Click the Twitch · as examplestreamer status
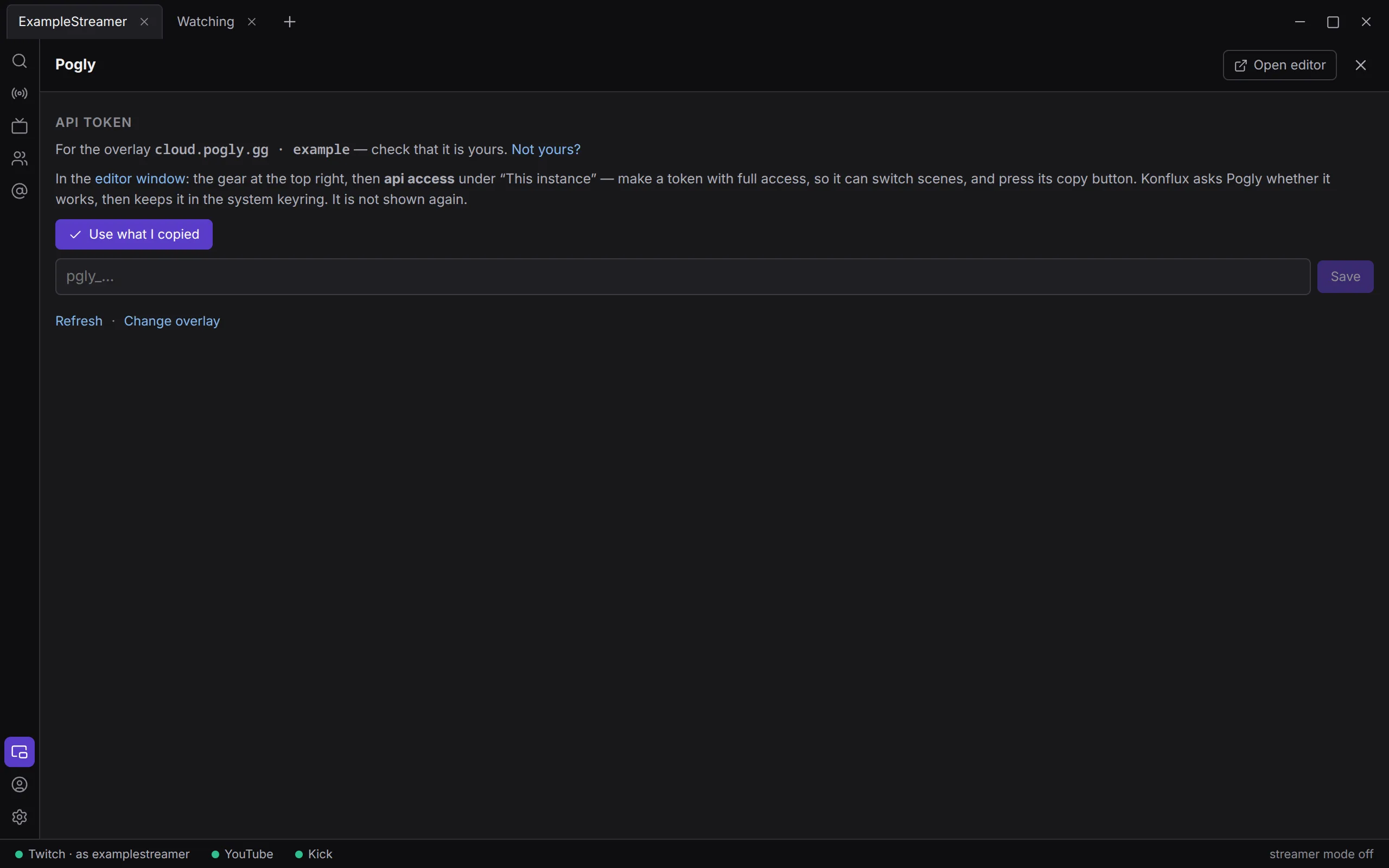 coord(102,854)
